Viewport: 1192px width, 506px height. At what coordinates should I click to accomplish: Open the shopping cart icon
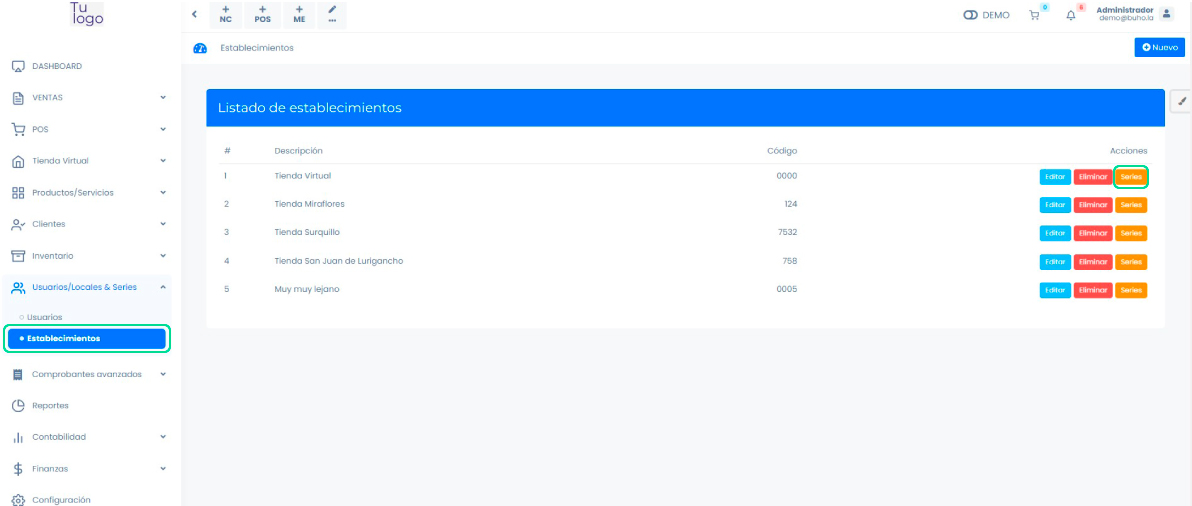click(1034, 15)
